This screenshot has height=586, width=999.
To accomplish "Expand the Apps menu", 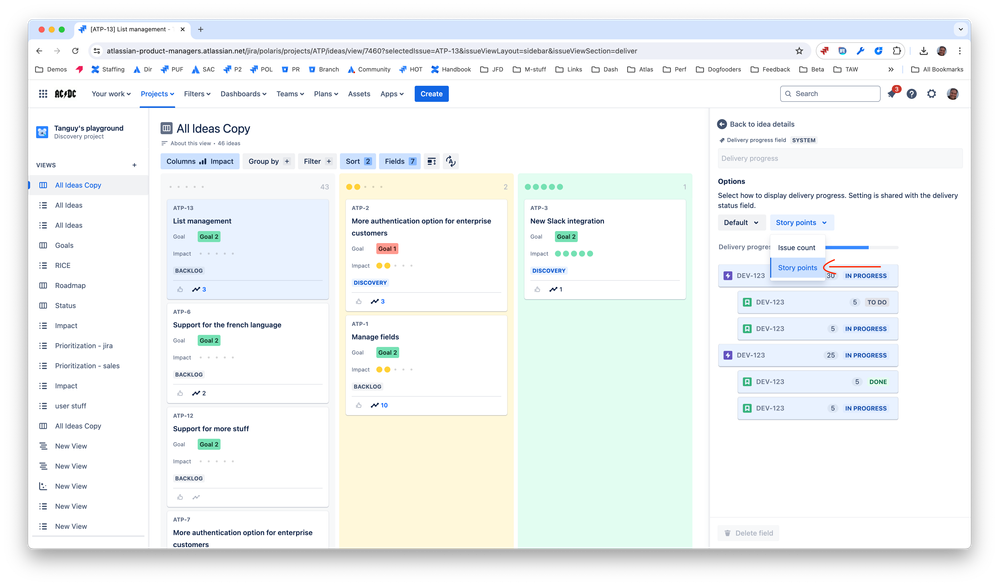I will 392,94.
